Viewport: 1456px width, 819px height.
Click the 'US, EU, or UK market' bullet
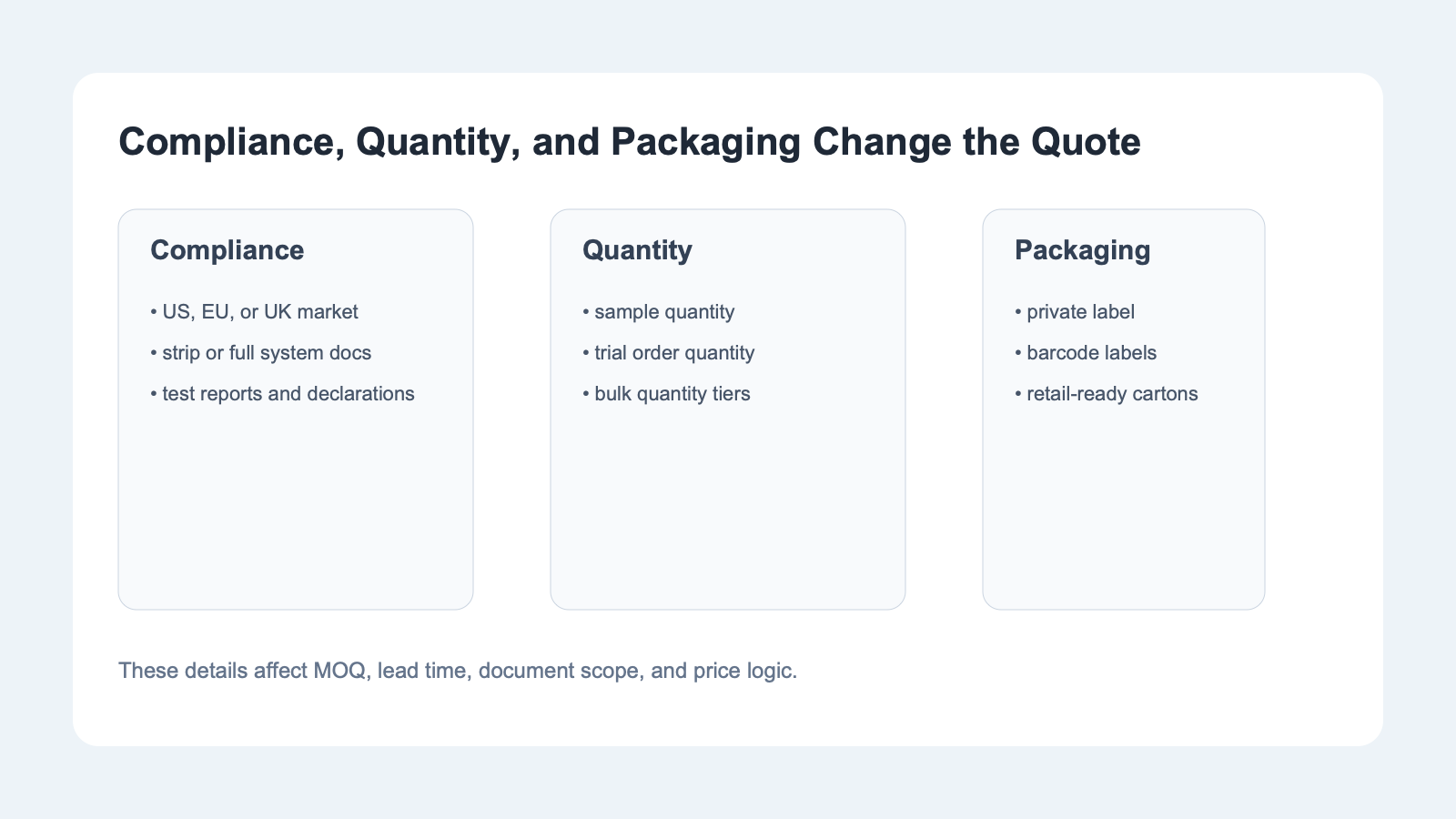tap(259, 312)
